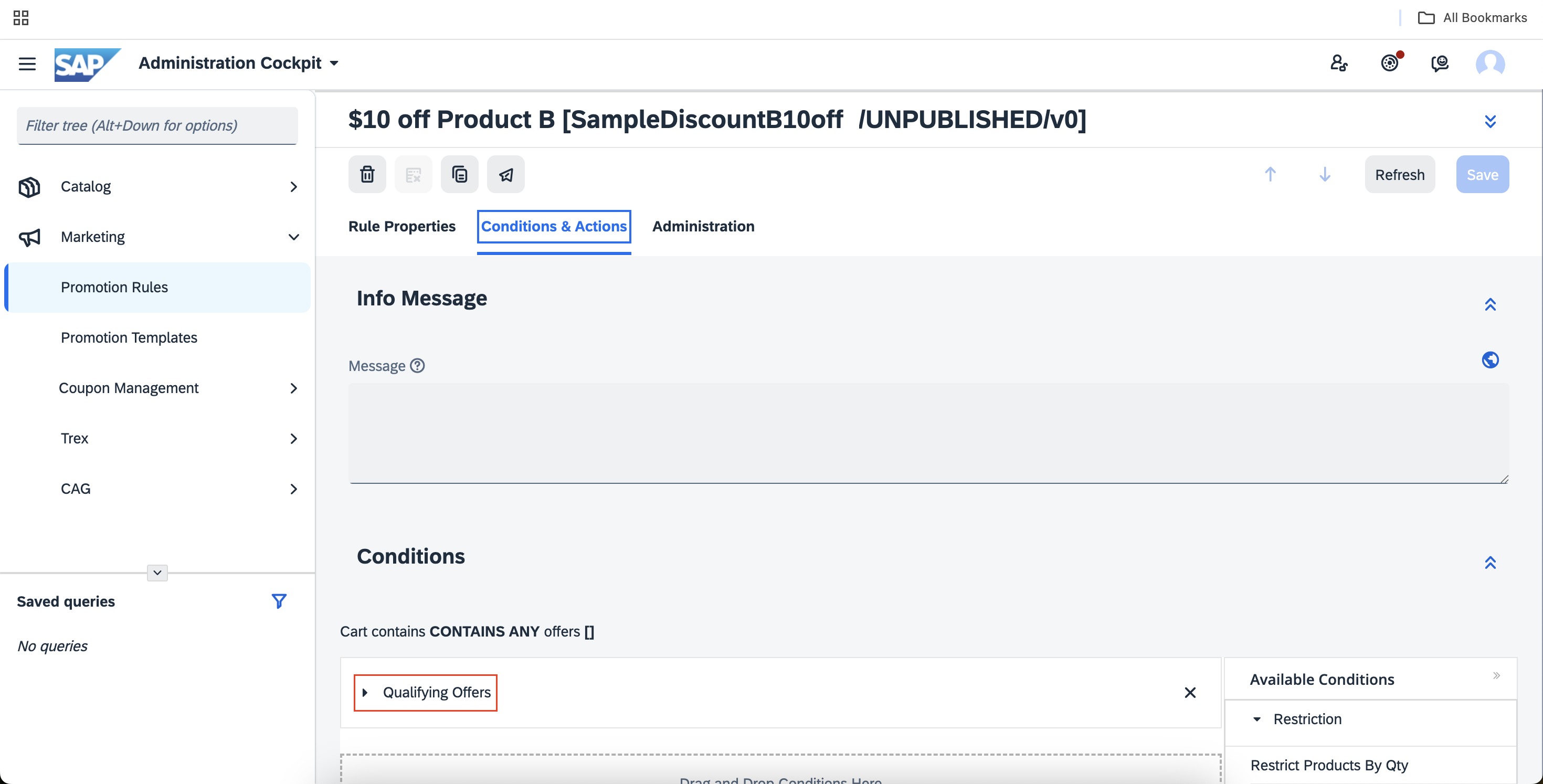Click the Marketing megaphone icon
The height and width of the screenshot is (784, 1543).
(x=29, y=237)
